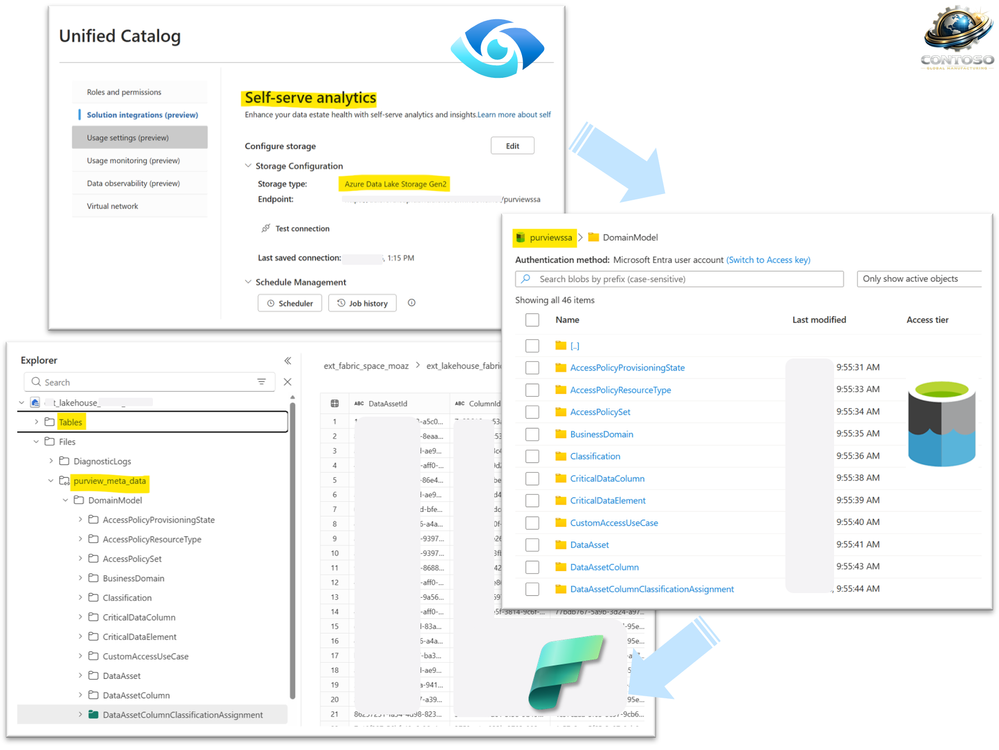999x750 pixels.
Task: Open Job history
Action: (x=363, y=303)
